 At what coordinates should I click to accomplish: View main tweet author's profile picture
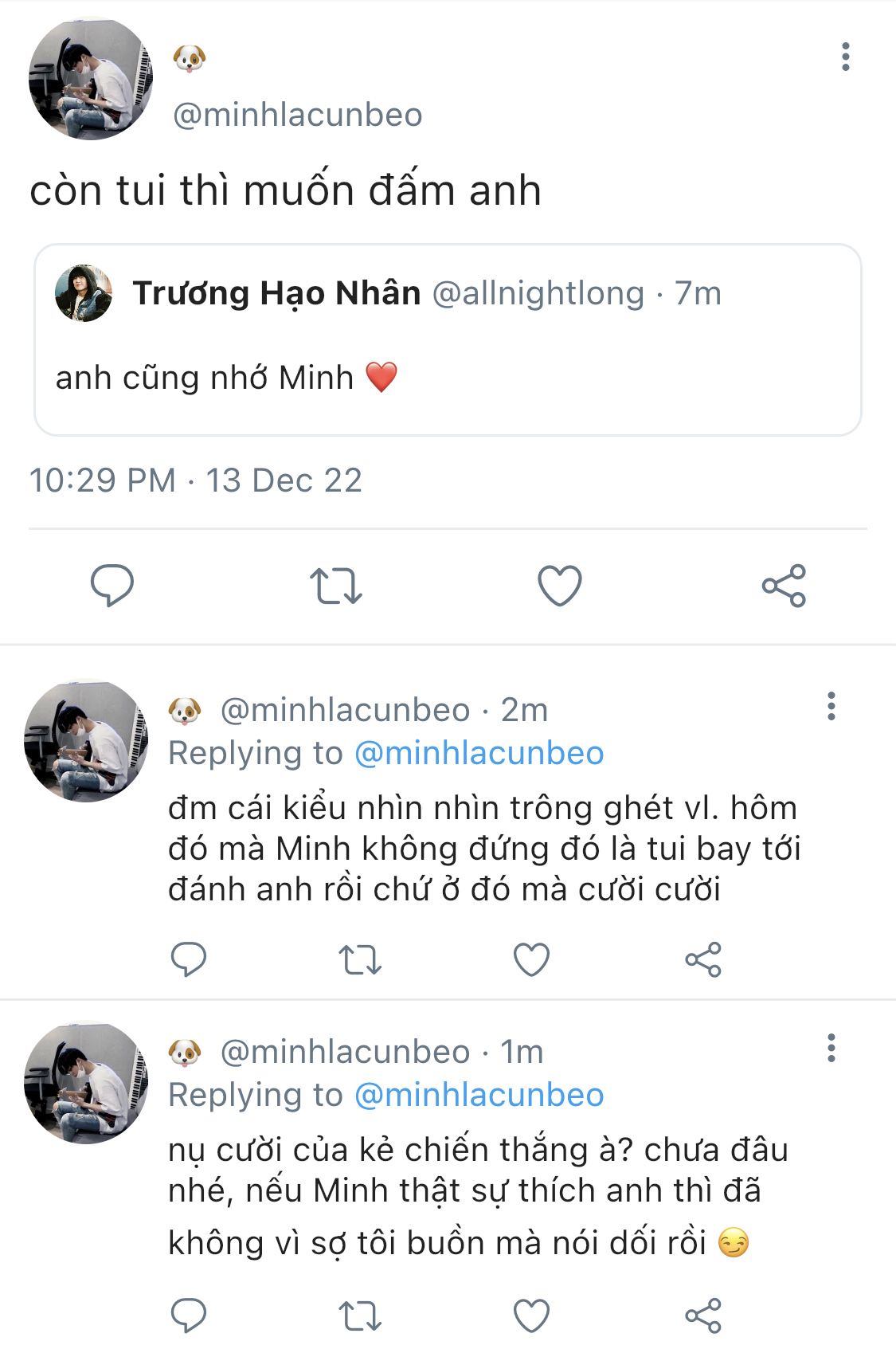(91, 79)
